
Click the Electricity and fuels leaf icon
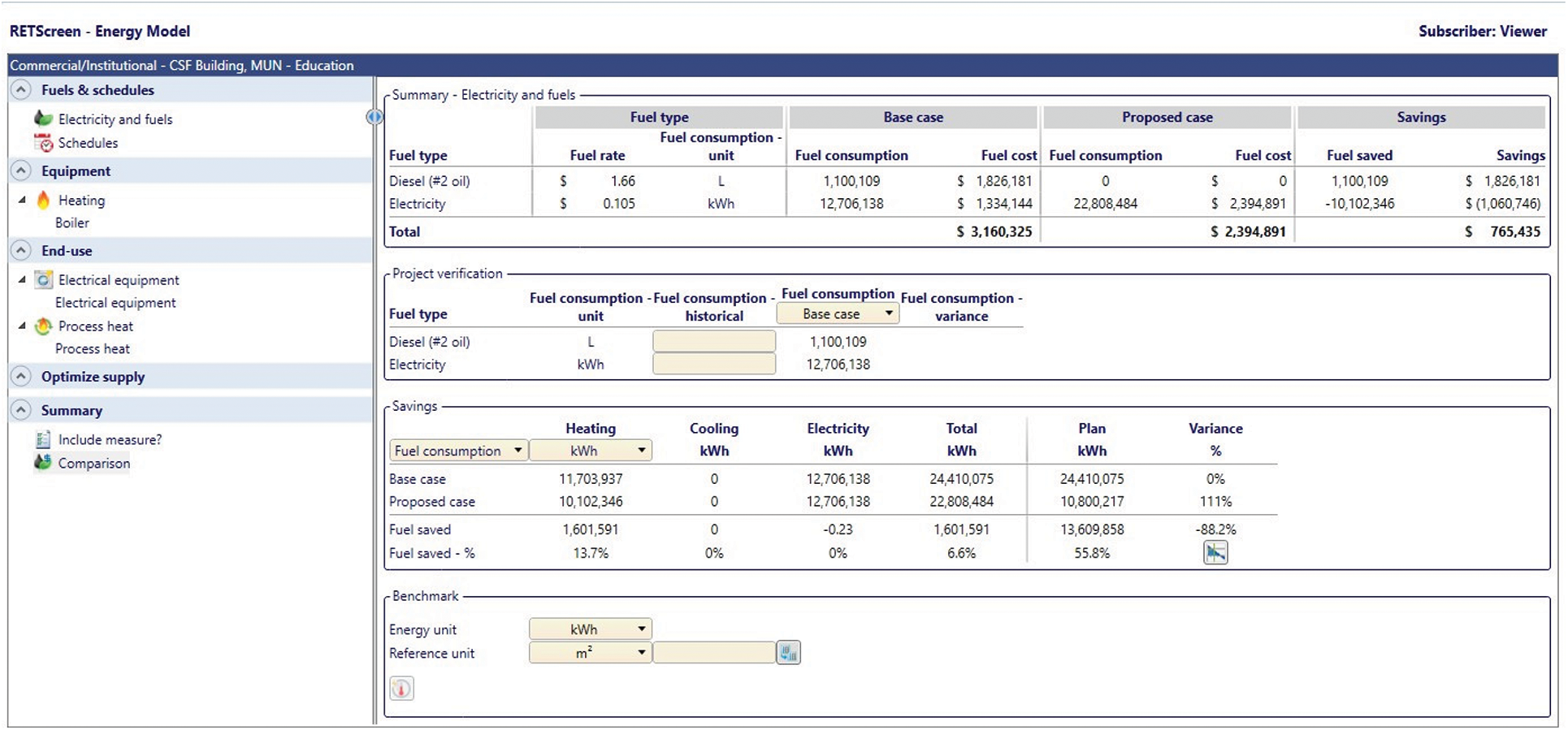pos(43,119)
